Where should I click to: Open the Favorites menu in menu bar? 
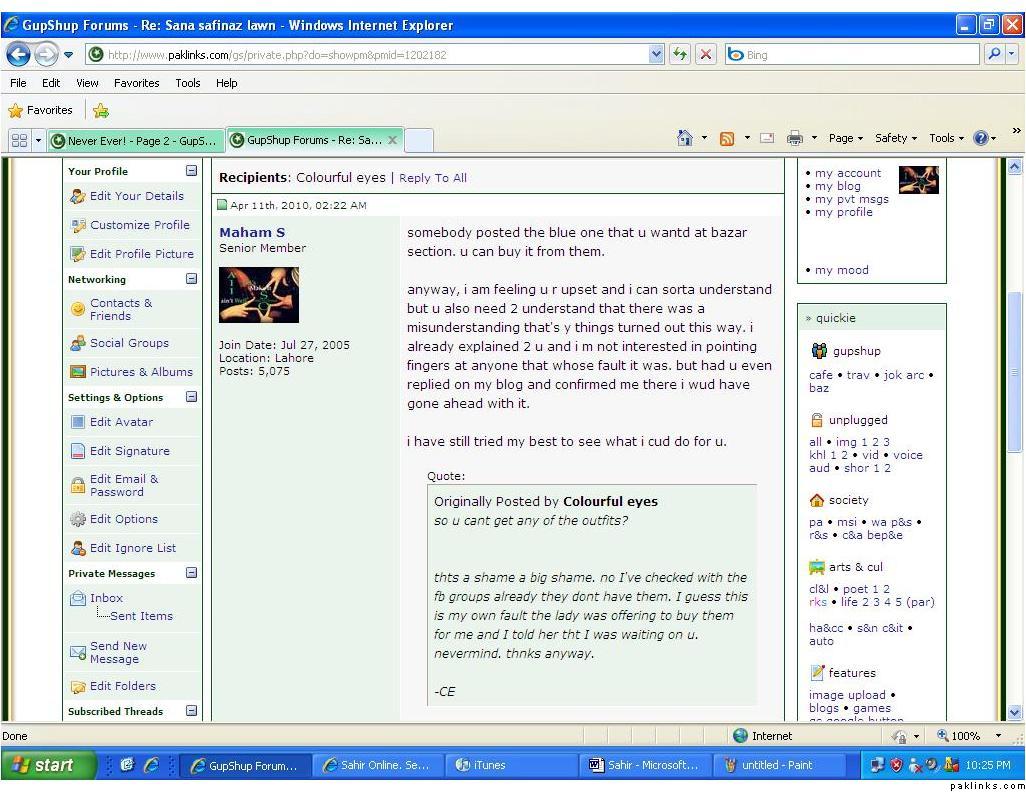[x=135, y=83]
